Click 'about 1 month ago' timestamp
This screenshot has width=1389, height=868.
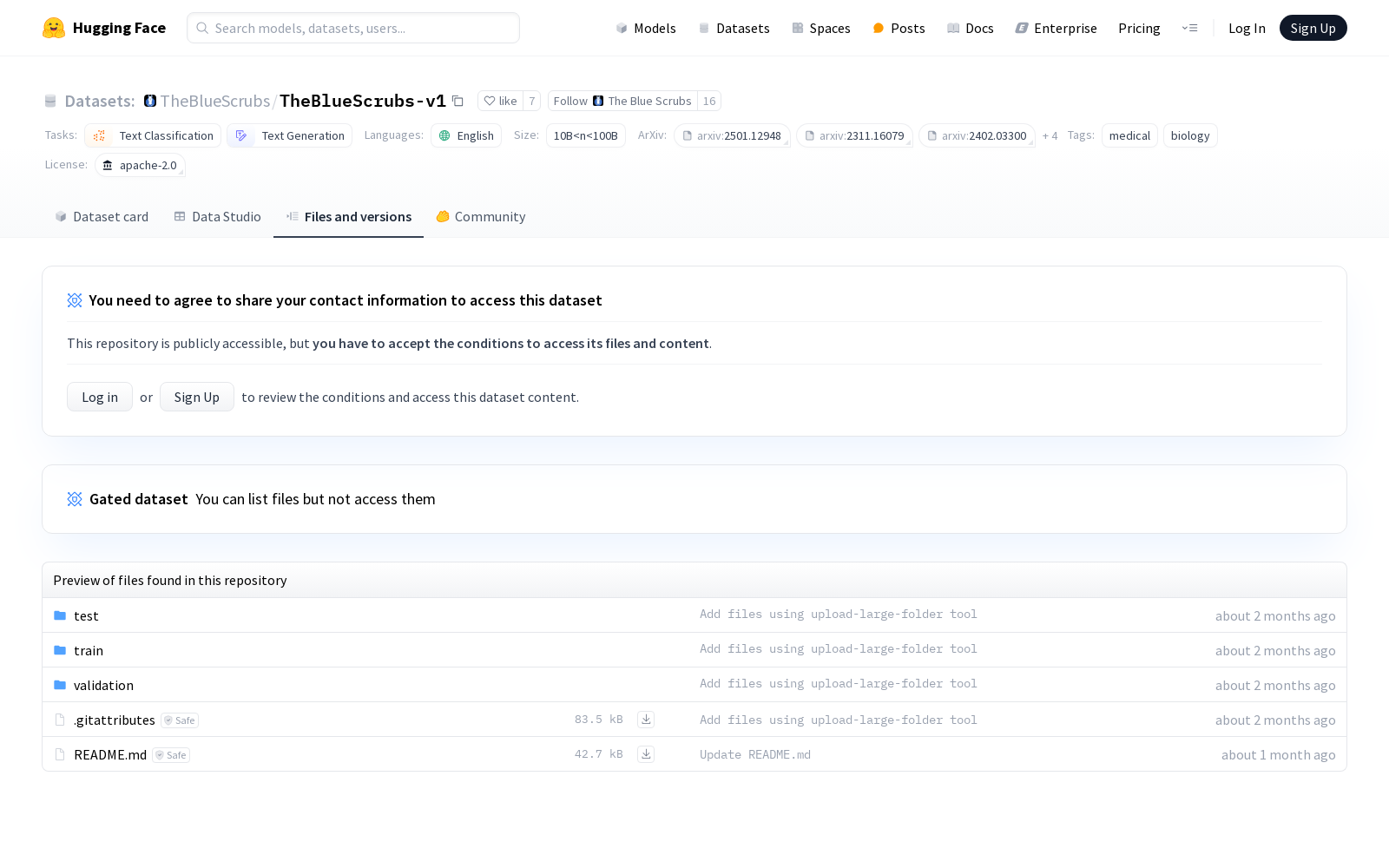[x=1278, y=754]
